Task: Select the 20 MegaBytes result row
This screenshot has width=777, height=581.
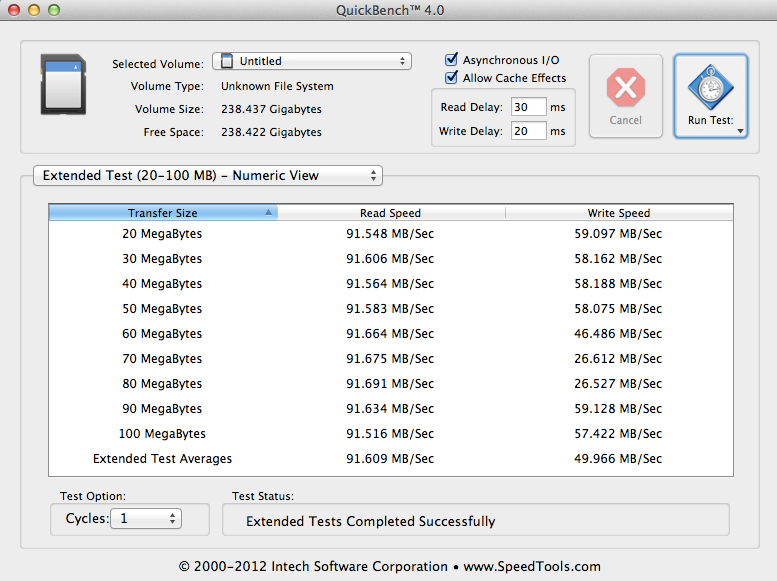Action: click(390, 234)
